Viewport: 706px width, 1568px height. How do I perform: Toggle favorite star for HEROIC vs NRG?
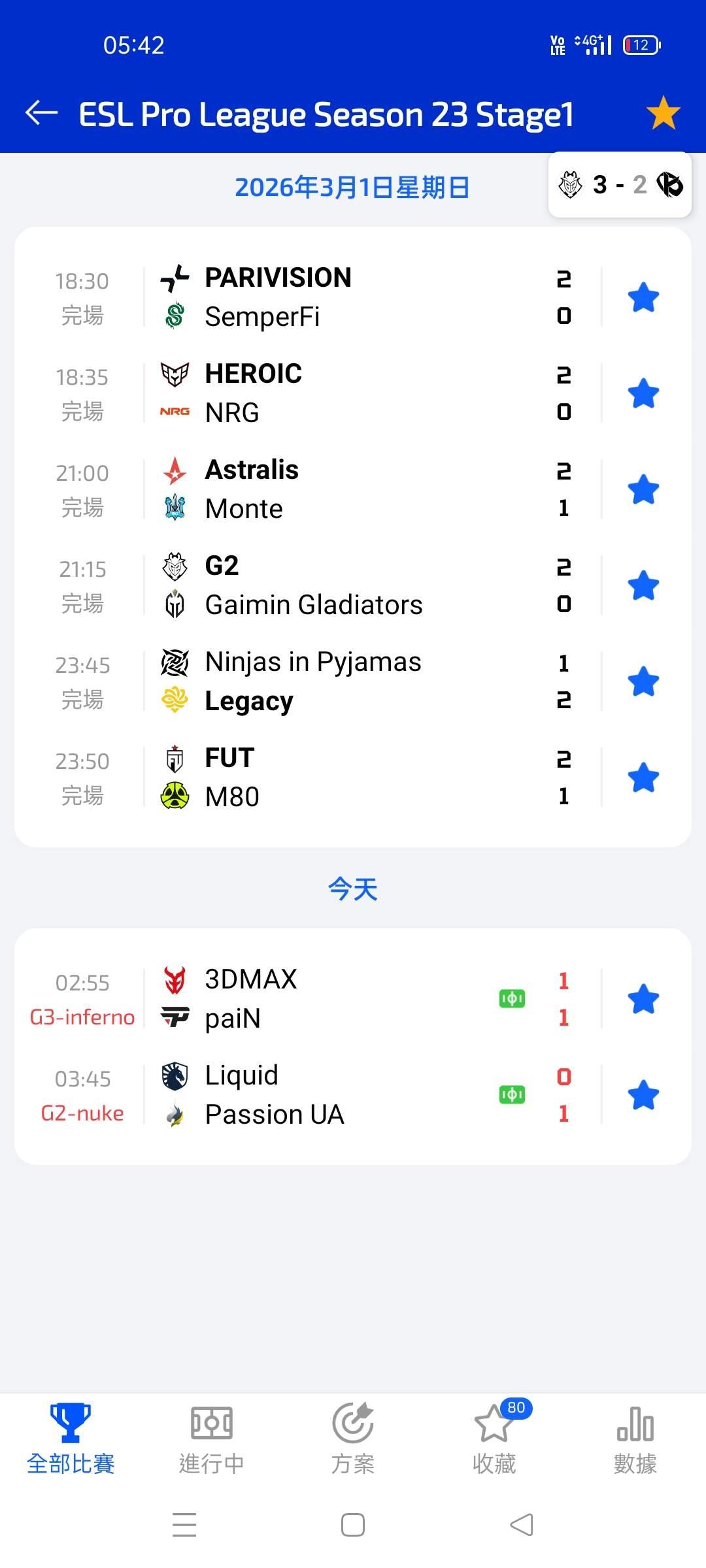643,393
